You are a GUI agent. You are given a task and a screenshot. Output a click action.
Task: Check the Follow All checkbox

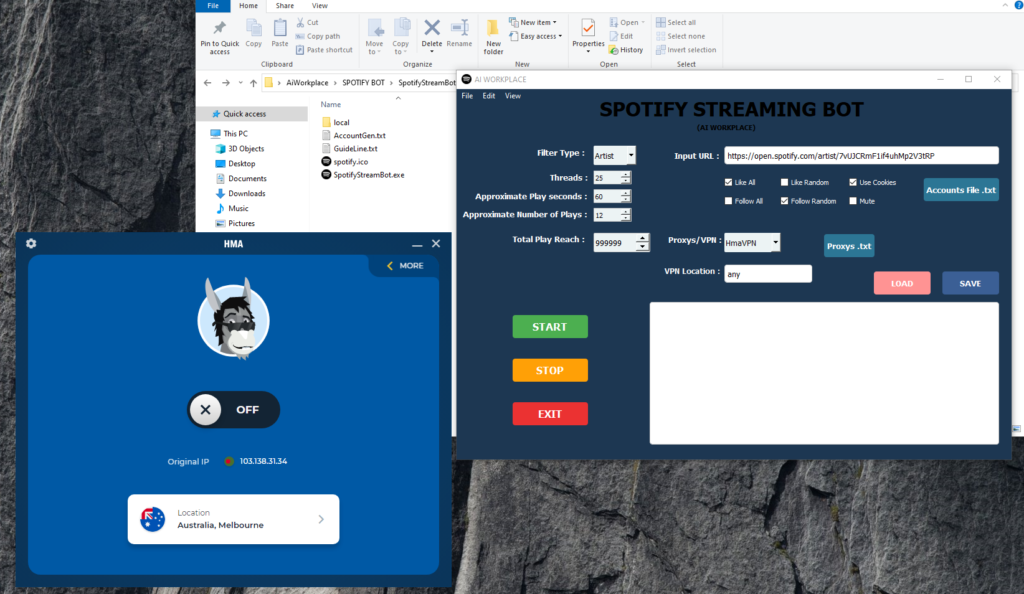pos(728,201)
